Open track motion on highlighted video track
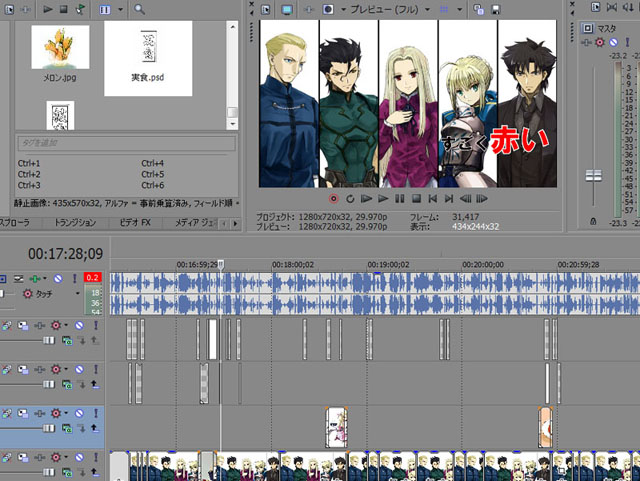The width and height of the screenshot is (640, 481). [23, 414]
